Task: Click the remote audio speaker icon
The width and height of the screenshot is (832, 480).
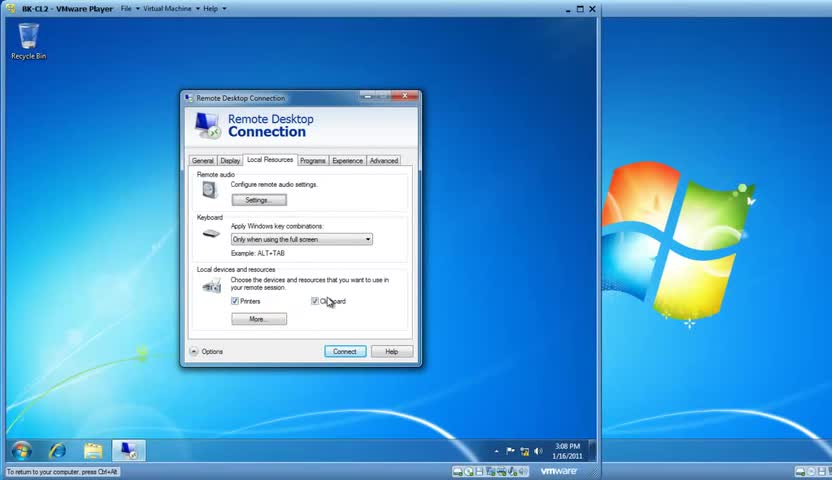Action: 210,190
